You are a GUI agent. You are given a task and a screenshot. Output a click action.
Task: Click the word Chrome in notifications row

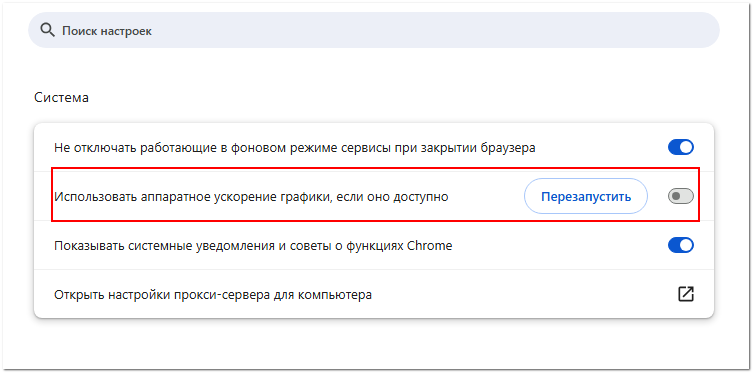pos(429,246)
